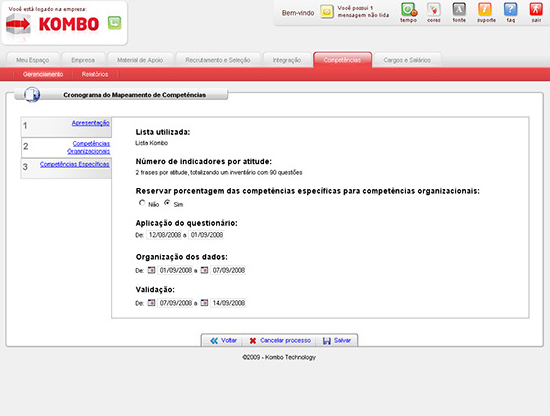Open the faq help icon

[510, 10]
